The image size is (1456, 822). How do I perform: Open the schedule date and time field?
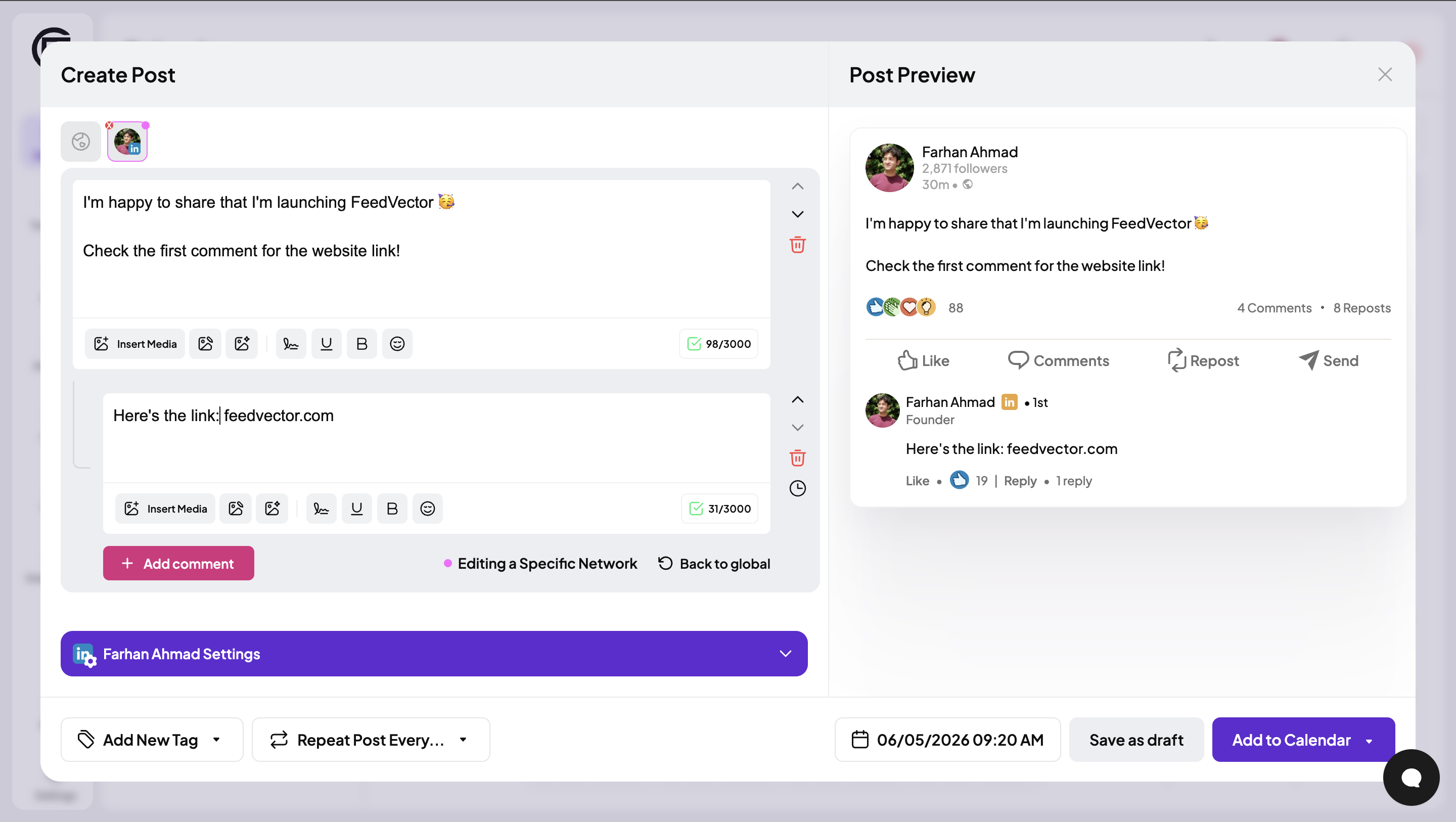coord(947,740)
